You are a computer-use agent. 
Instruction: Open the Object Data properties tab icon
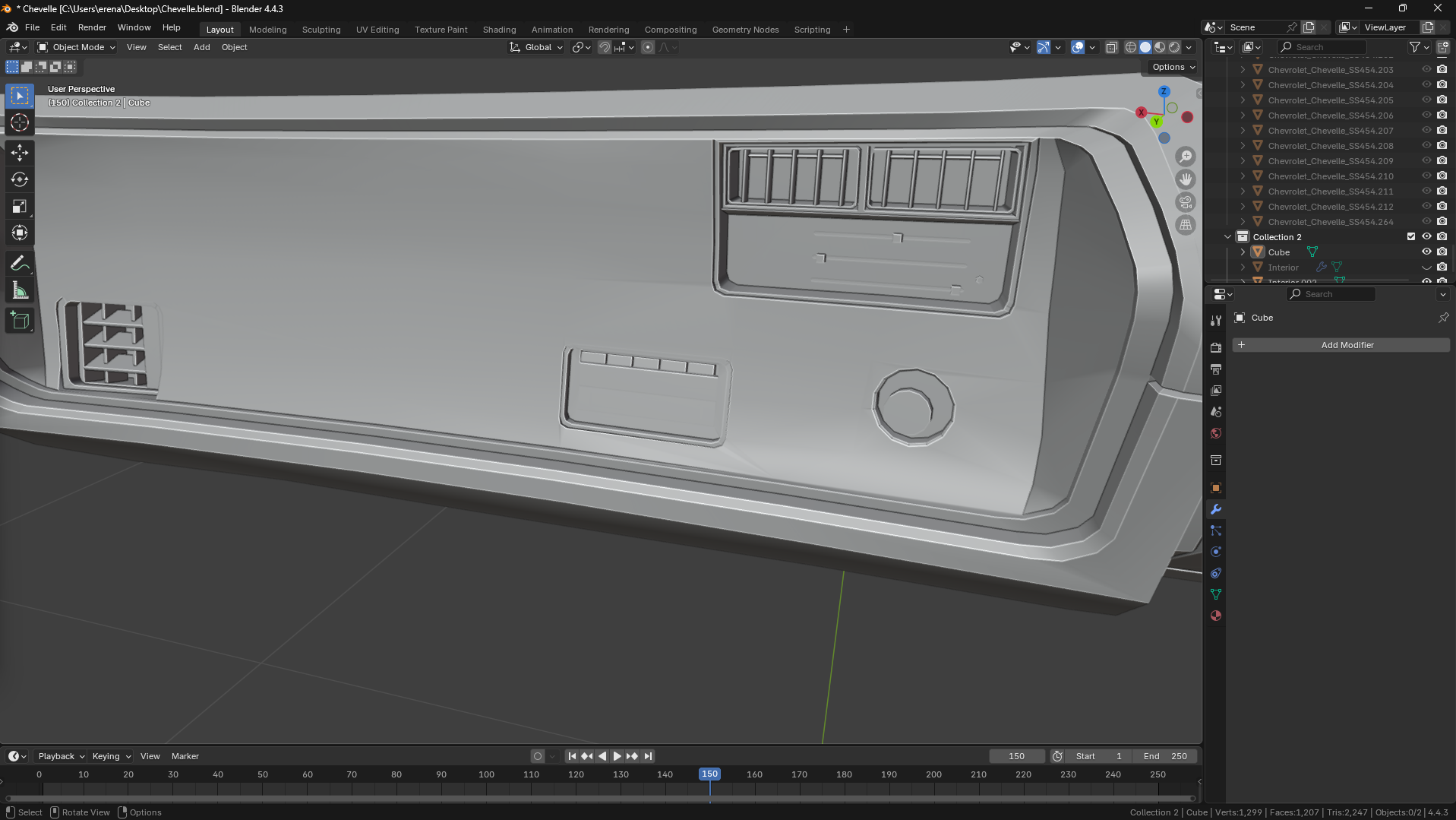[x=1216, y=594]
